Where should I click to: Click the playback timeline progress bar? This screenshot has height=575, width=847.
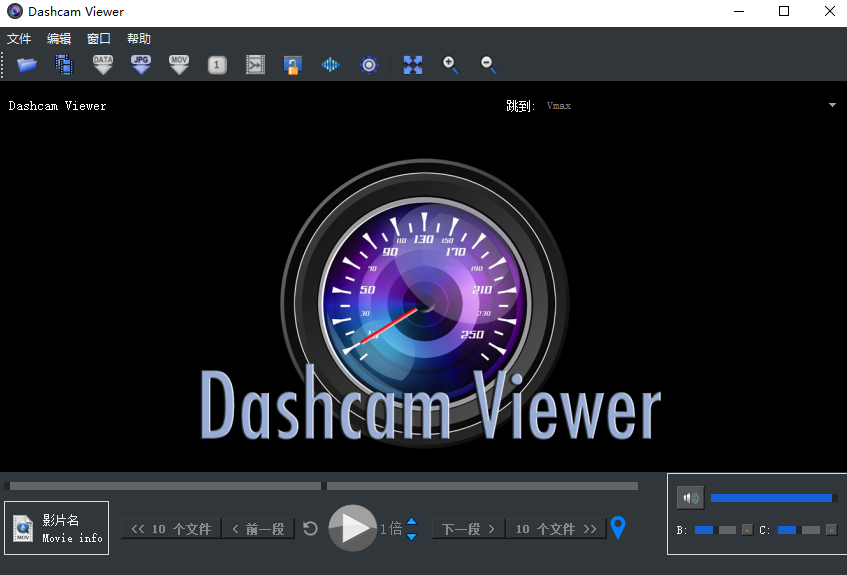(x=321, y=486)
